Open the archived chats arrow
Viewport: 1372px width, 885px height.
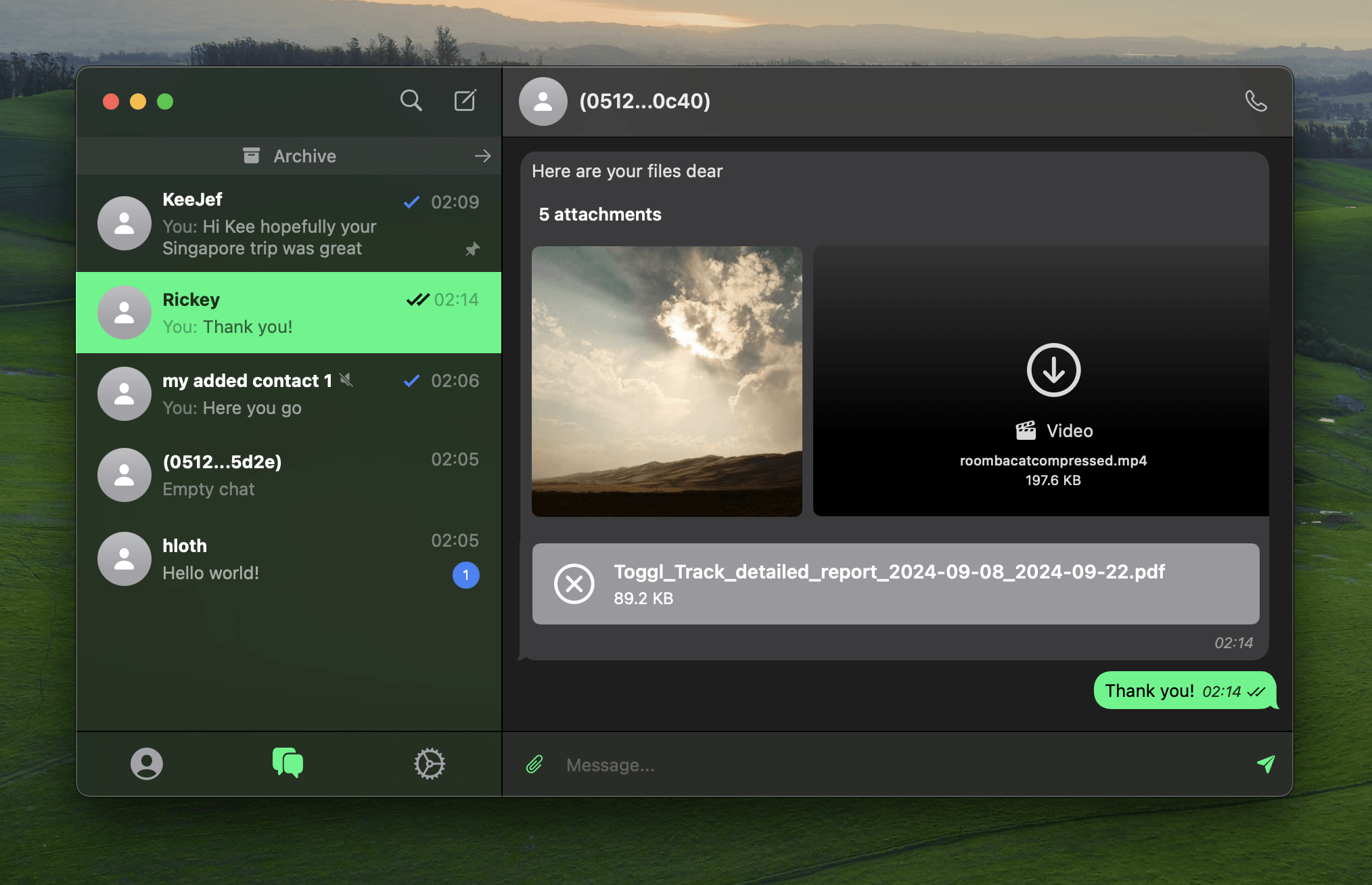(482, 156)
